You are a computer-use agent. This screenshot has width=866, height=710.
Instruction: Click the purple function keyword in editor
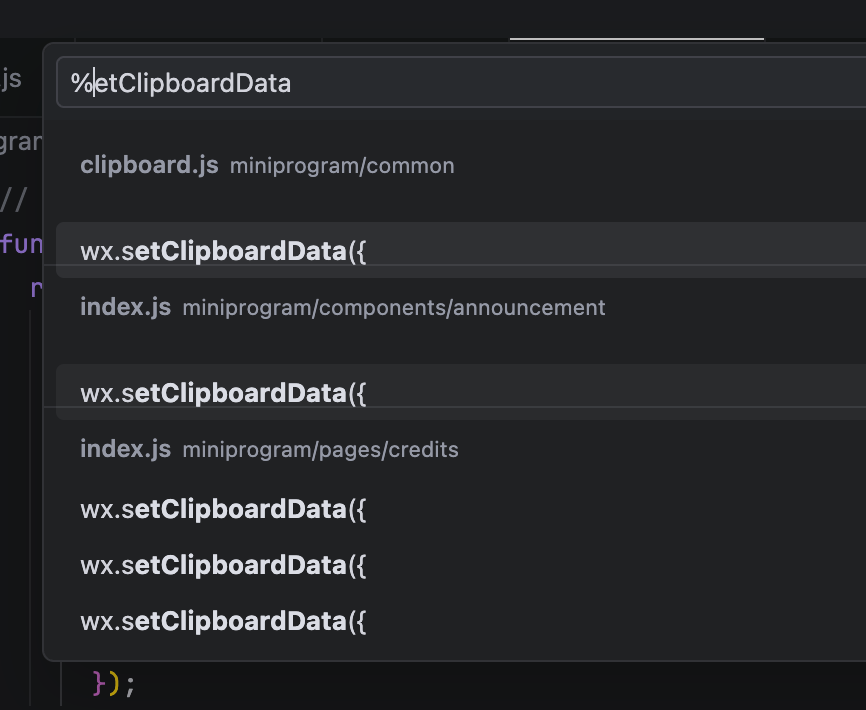pyautogui.click(x=21, y=243)
